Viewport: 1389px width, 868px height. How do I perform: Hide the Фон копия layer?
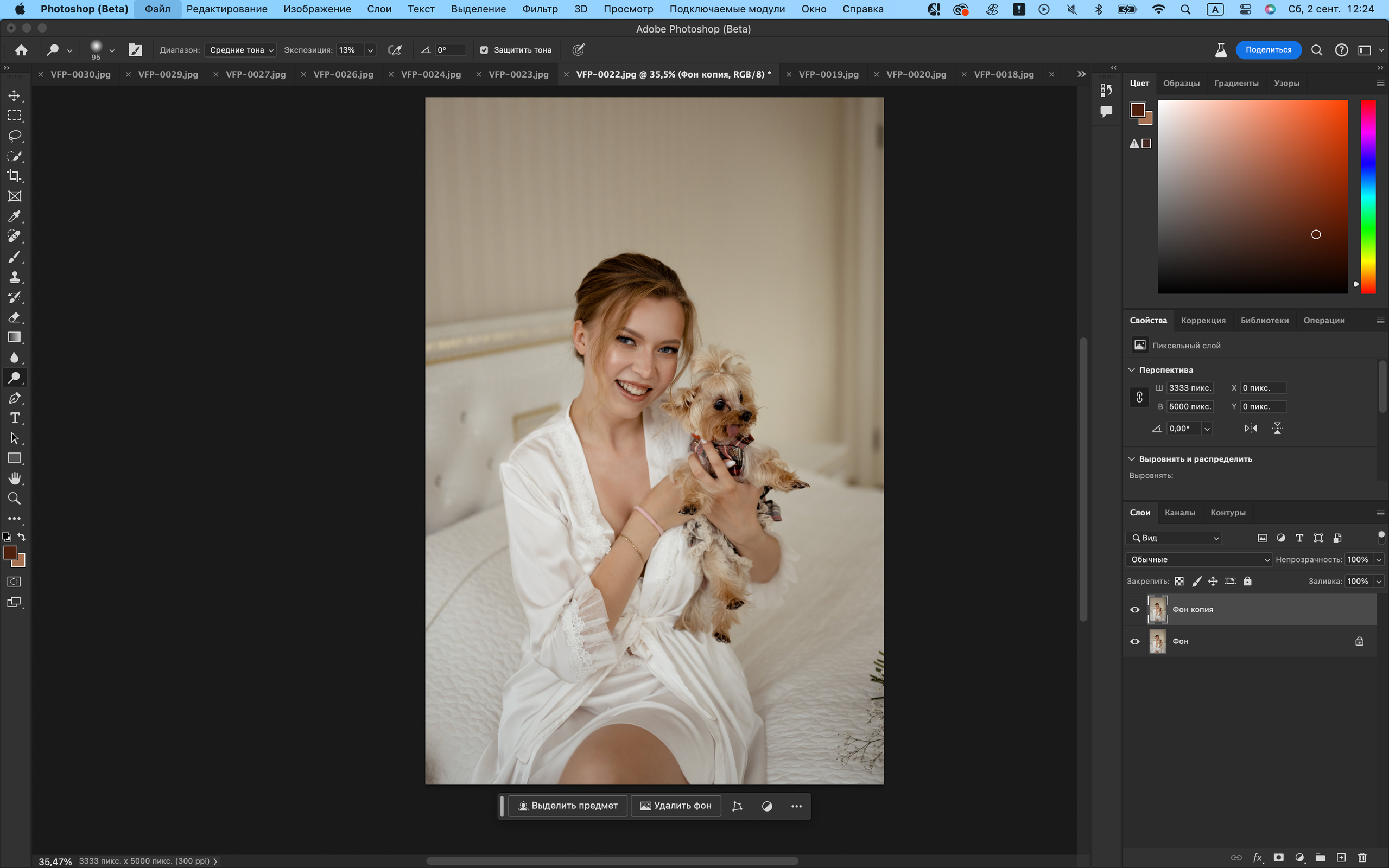point(1134,610)
